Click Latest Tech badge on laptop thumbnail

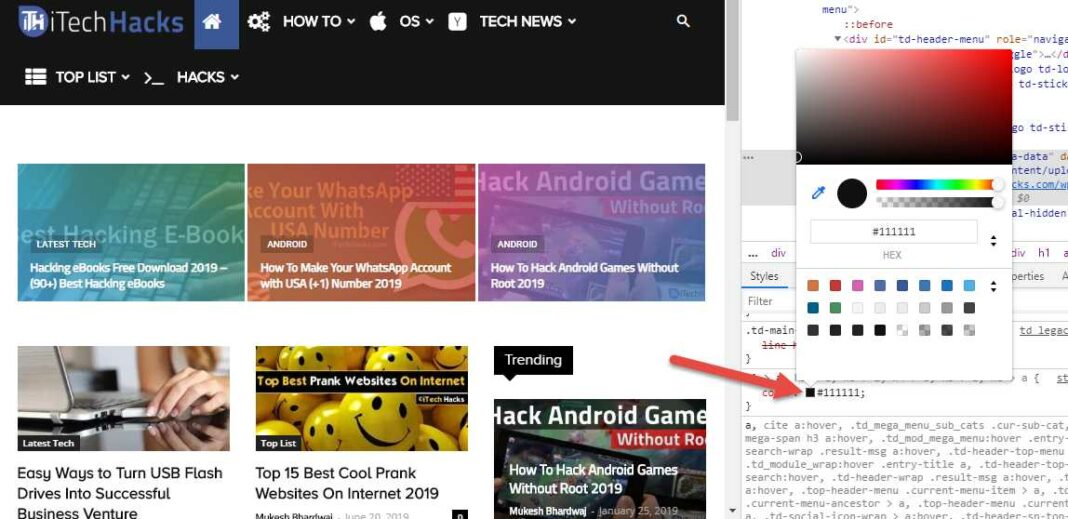pyautogui.click(x=48, y=443)
